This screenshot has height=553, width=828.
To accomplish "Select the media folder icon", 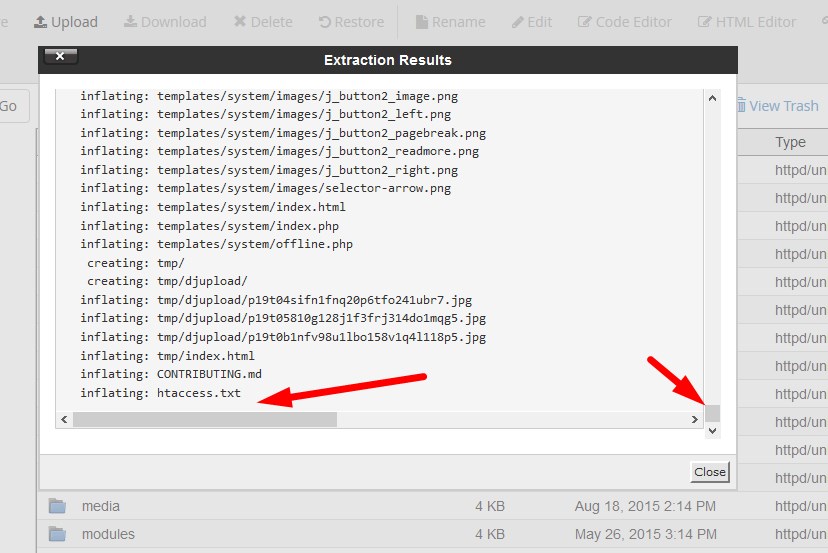I will click(57, 506).
